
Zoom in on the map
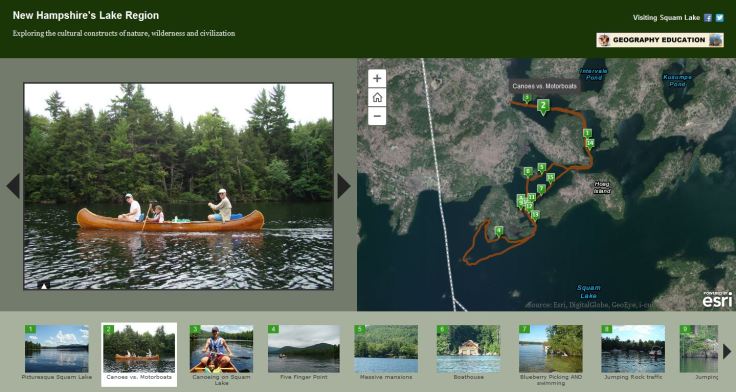pyautogui.click(x=377, y=78)
